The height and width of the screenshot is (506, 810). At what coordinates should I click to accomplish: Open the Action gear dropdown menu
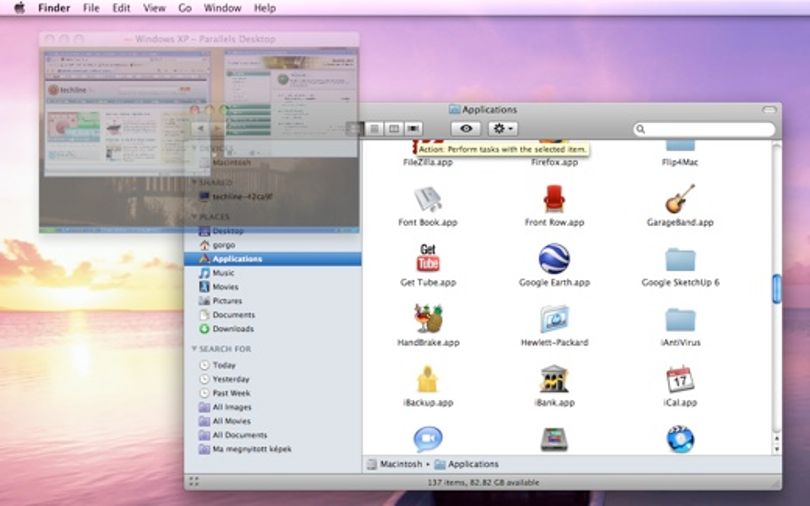pos(502,129)
